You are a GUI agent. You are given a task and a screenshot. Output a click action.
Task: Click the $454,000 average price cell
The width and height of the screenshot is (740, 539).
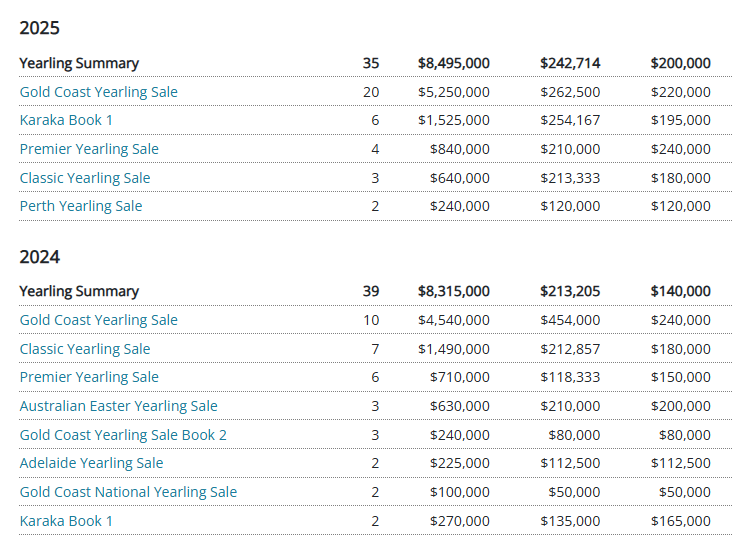570,320
